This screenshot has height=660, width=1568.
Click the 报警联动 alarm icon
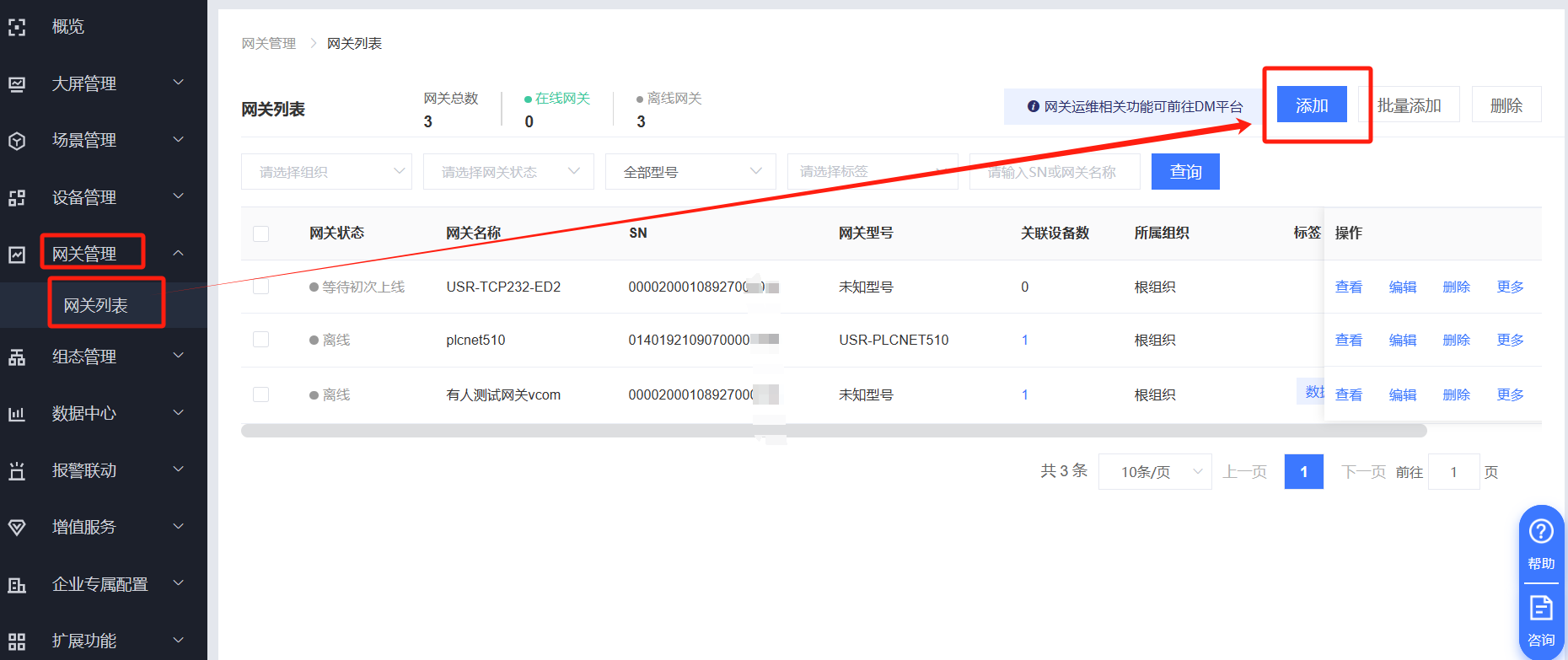[17, 471]
